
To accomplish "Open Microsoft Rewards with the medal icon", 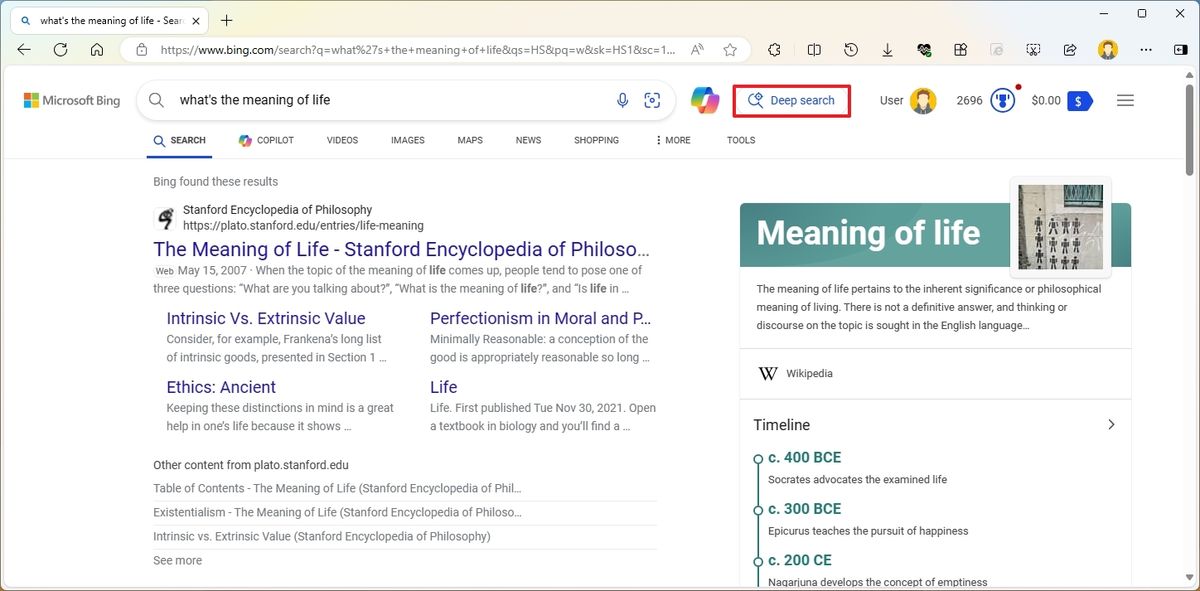I will [x=1001, y=99].
